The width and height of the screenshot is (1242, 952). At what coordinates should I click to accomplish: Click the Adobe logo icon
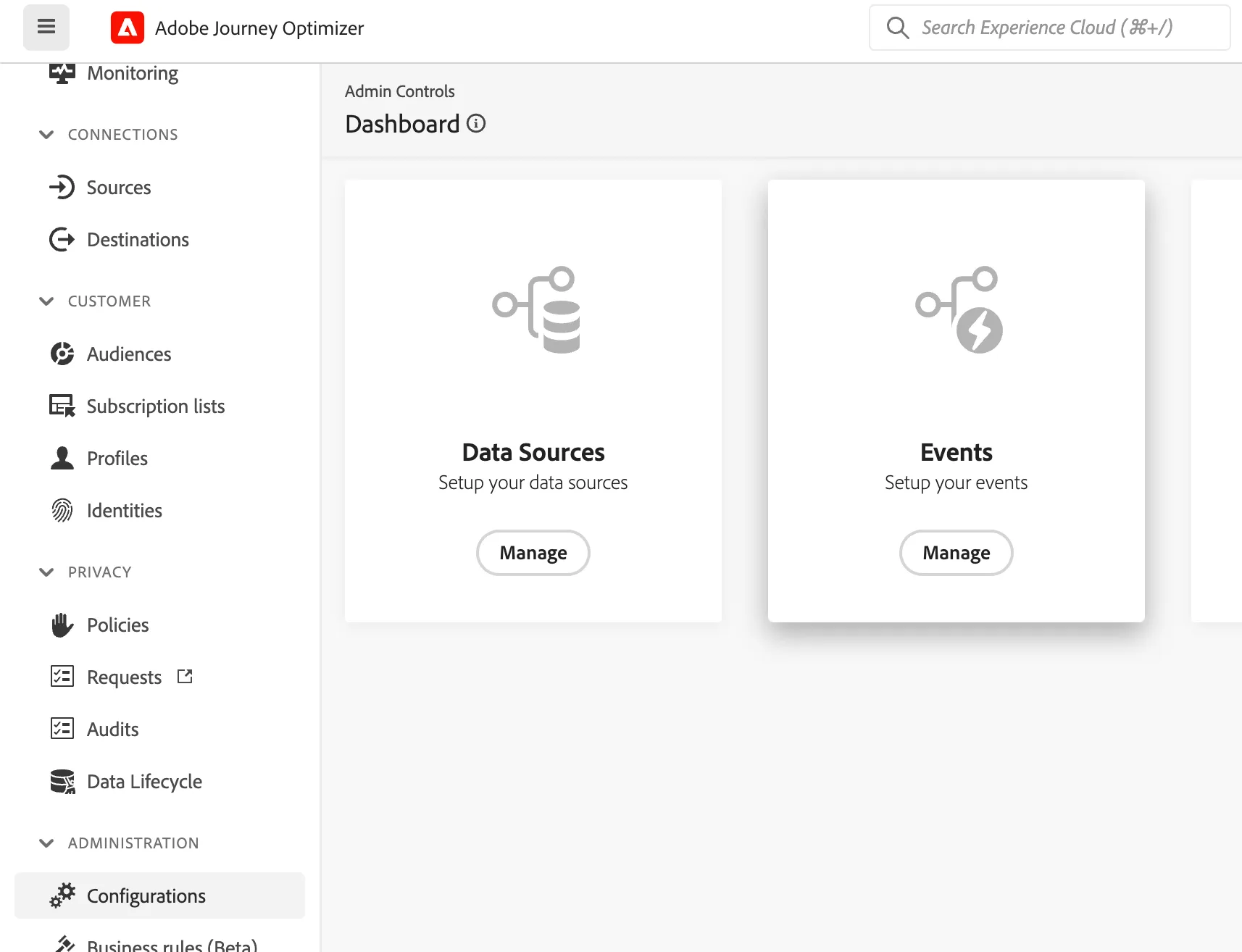tap(128, 28)
